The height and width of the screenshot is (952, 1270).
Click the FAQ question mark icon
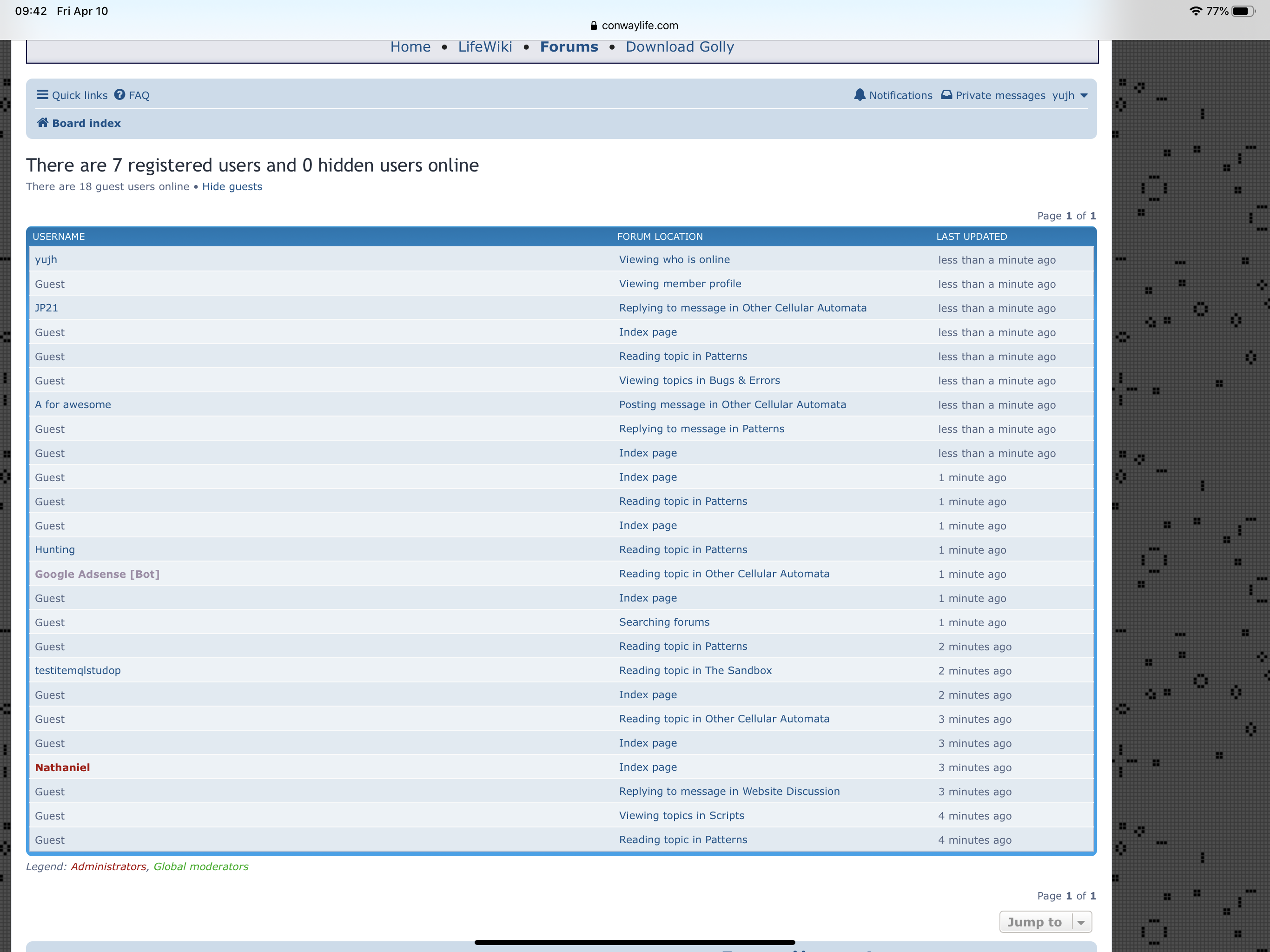pyautogui.click(x=119, y=95)
